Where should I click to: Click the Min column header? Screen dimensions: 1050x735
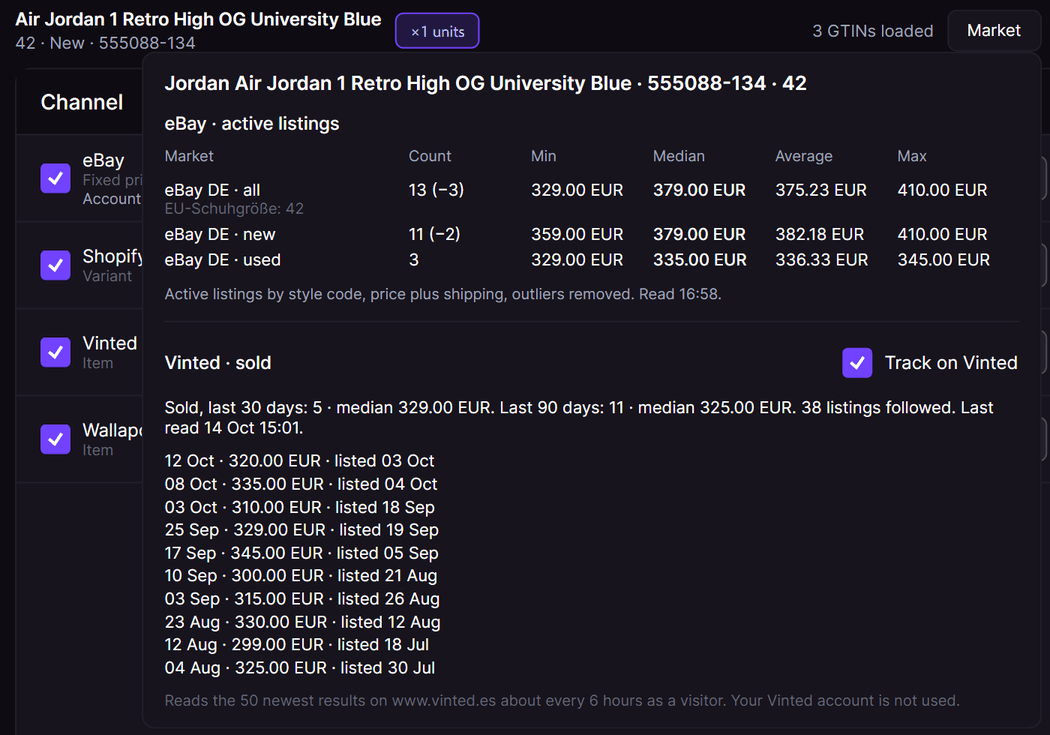point(544,156)
